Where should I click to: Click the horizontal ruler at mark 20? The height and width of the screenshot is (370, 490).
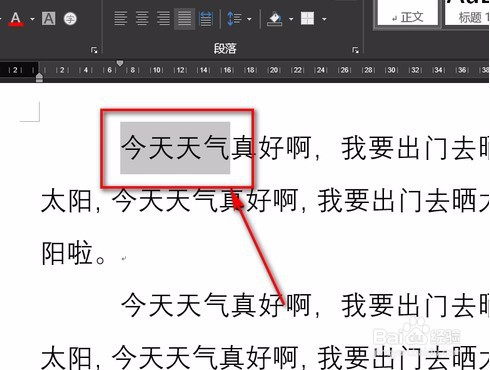tap(274, 70)
